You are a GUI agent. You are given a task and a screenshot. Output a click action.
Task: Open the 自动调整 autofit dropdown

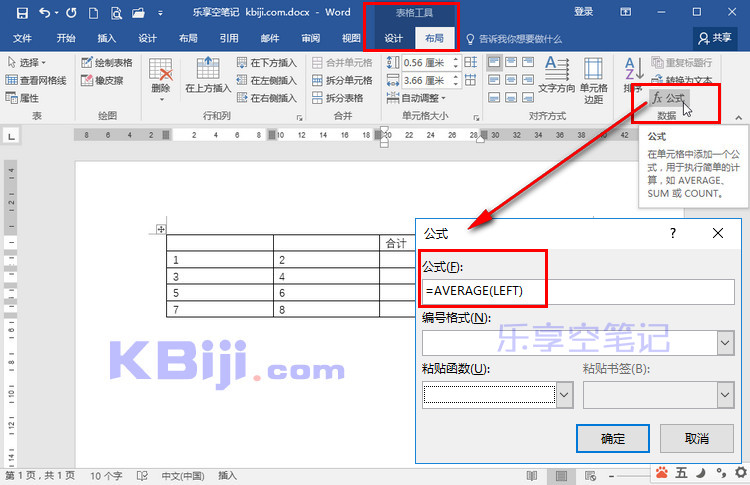coord(416,98)
